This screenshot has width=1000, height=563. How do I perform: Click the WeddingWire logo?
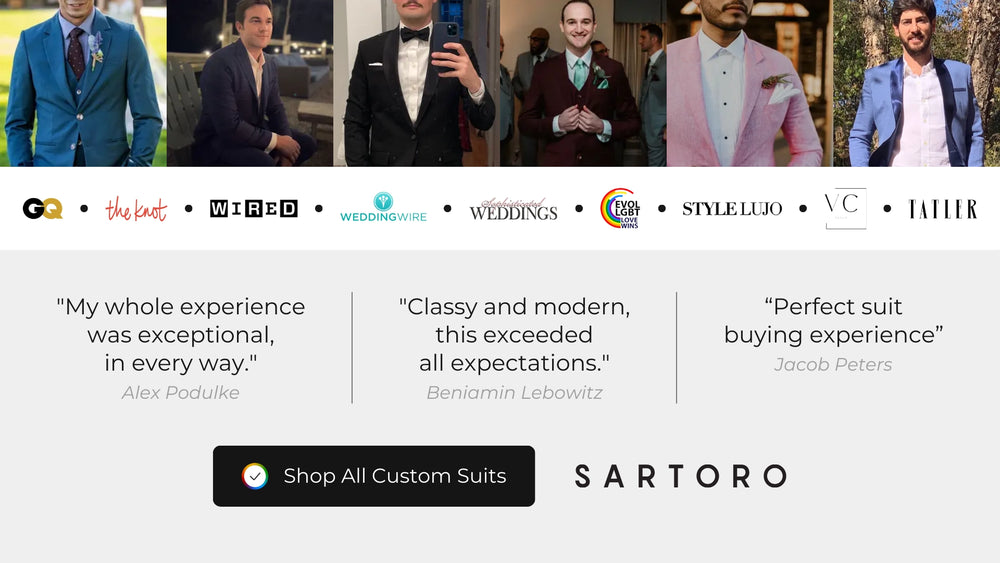click(x=383, y=207)
